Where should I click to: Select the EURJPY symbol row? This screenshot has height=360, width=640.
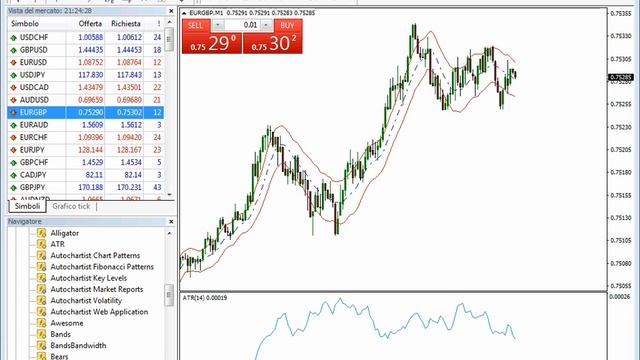(86, 150)
